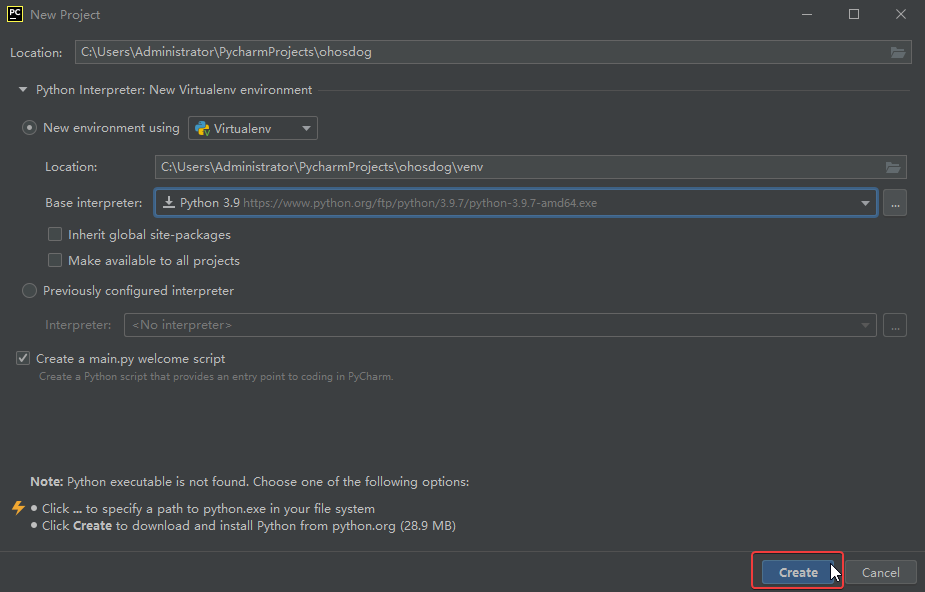Viewport: 925px width, 592px height.
Task: Open folder browser for project Location
Action: click(x=897, y=52)
